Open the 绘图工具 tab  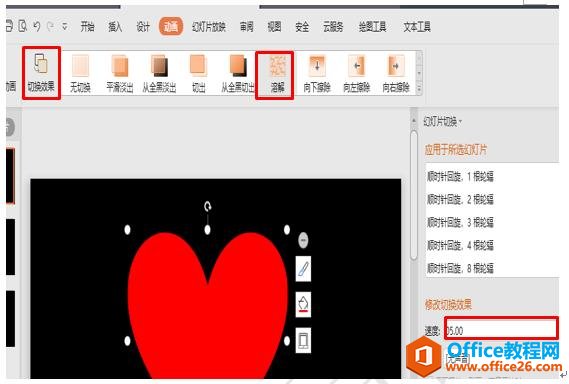[372, 26]
